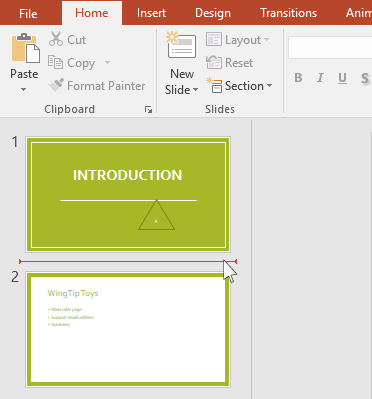Select the Introduction slide thumbnail

(x=128, y=194)
